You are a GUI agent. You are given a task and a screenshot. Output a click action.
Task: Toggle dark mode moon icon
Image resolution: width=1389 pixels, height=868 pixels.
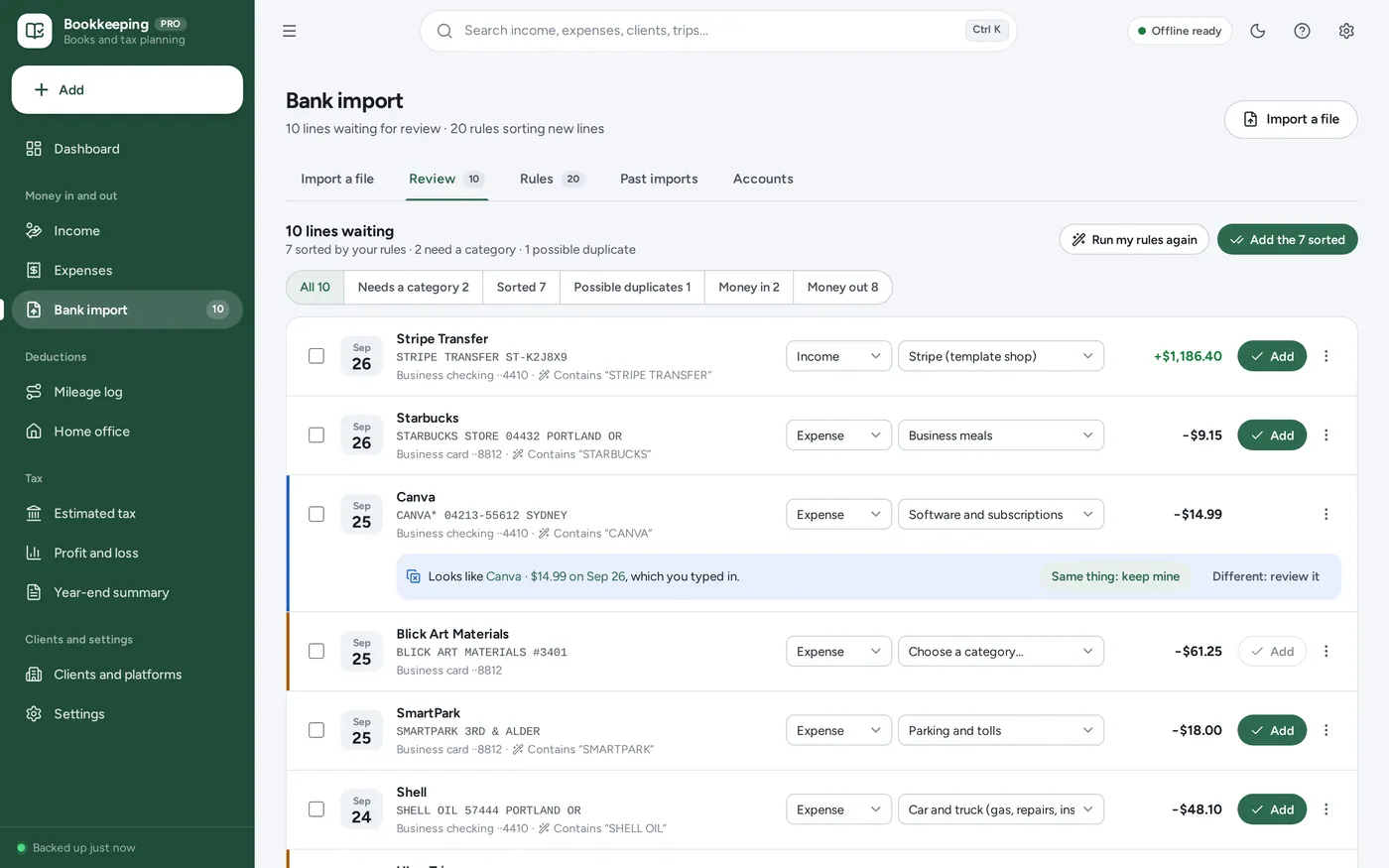(1258, 31)
